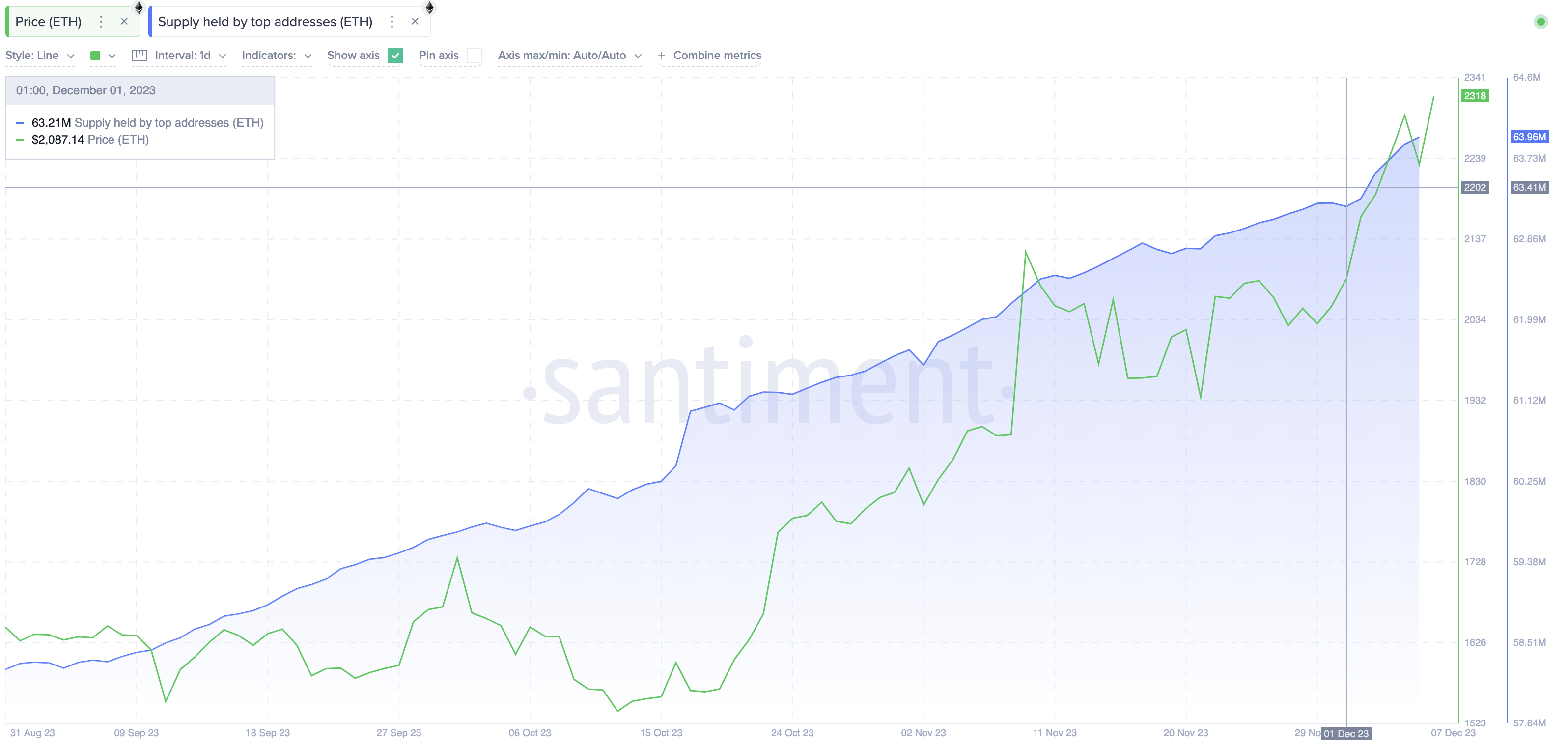
Task: Click Ethereum logo on Price tab
Action: coord(139,8)
